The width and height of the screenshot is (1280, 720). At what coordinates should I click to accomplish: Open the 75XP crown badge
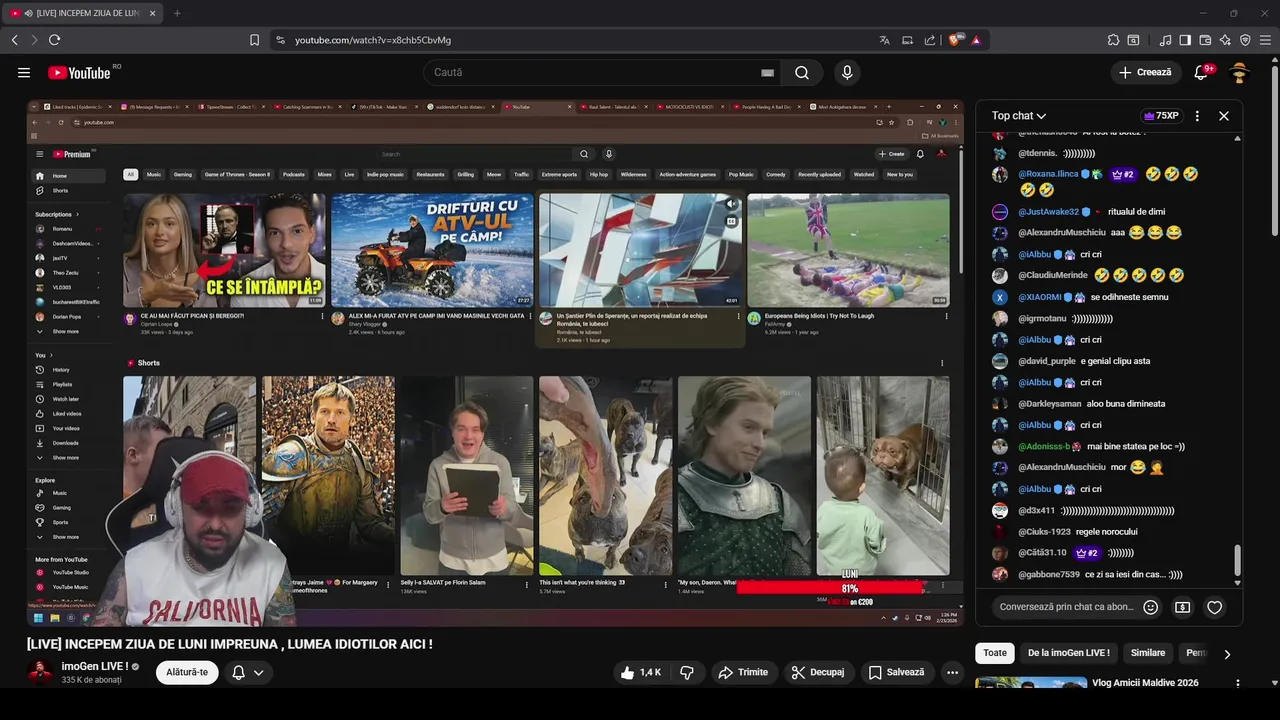(x=1160, y=116)
